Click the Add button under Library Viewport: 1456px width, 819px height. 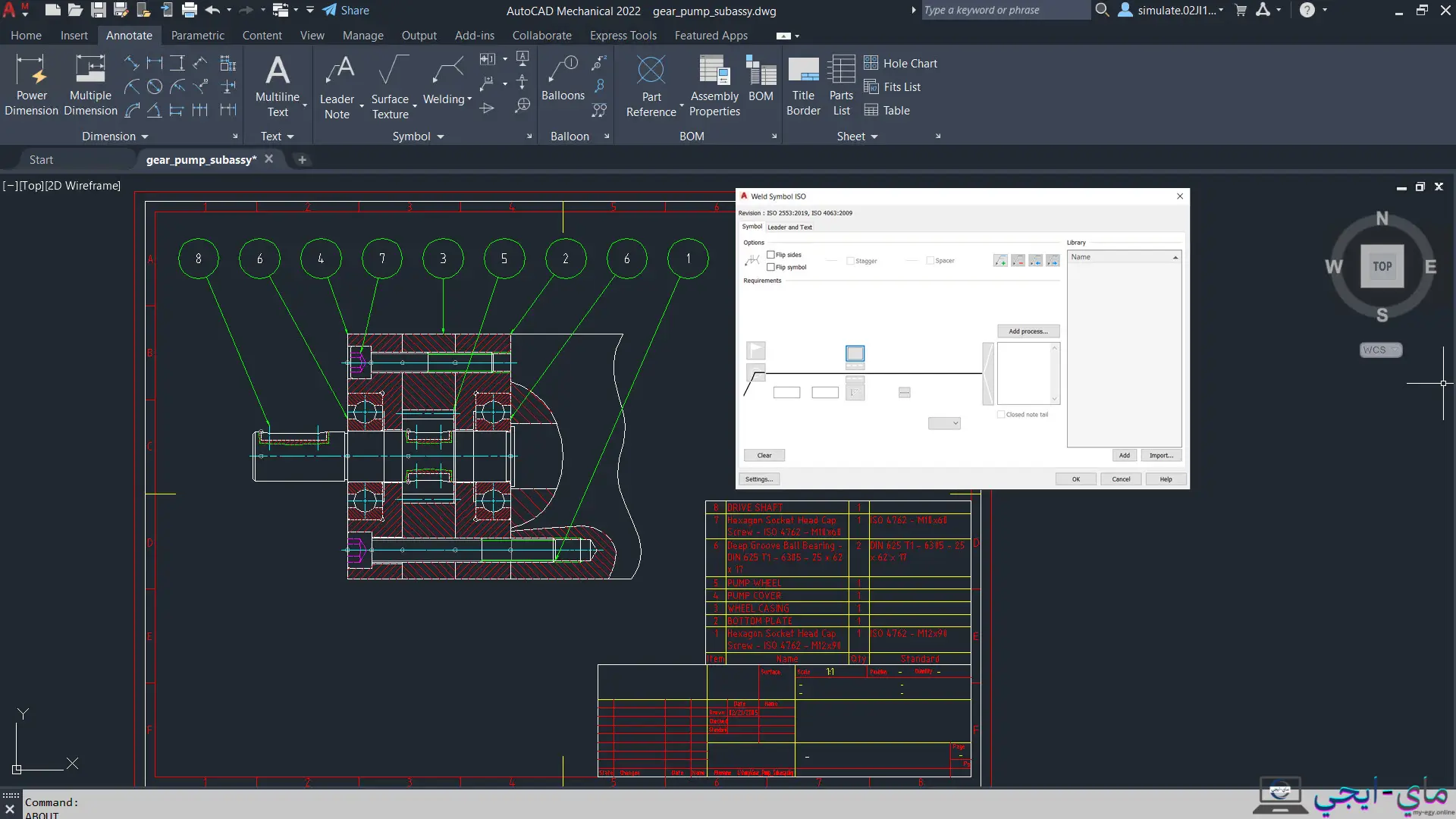[x=1124, y=456]
